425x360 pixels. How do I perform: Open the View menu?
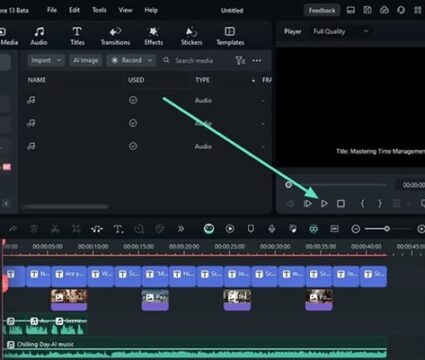(x=125, y=10)
